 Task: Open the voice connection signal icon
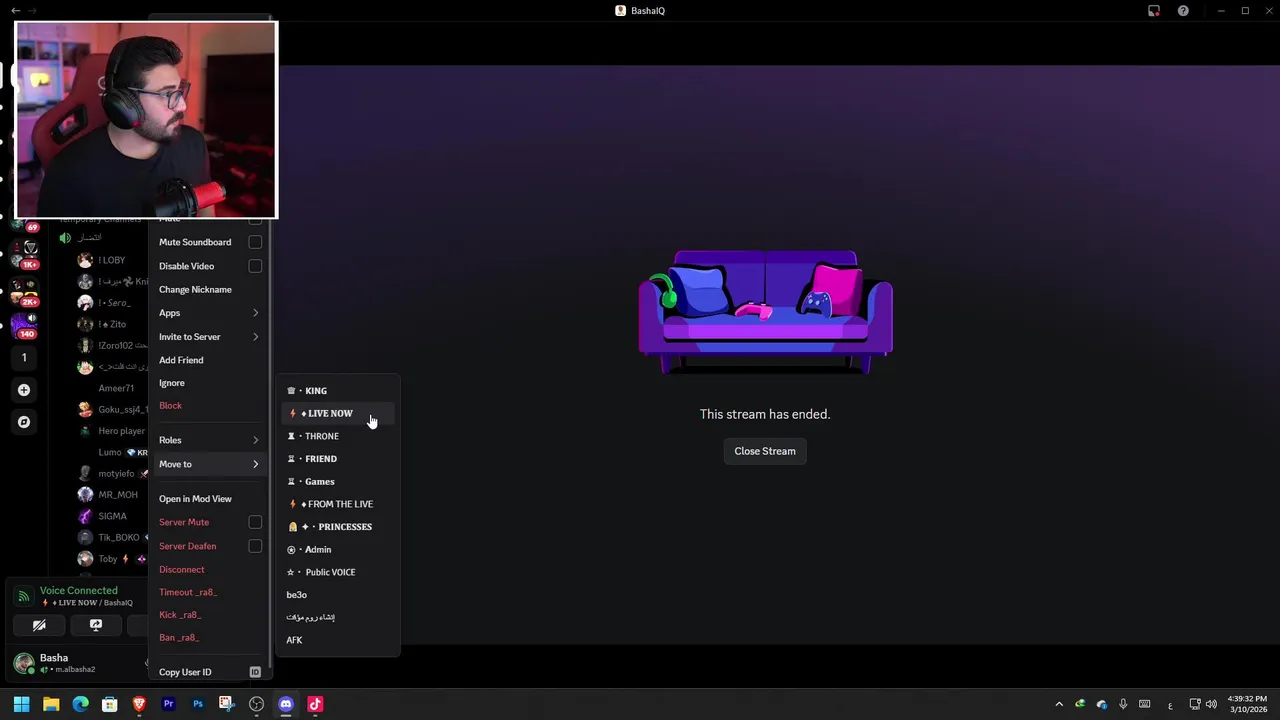pos(23,596)
